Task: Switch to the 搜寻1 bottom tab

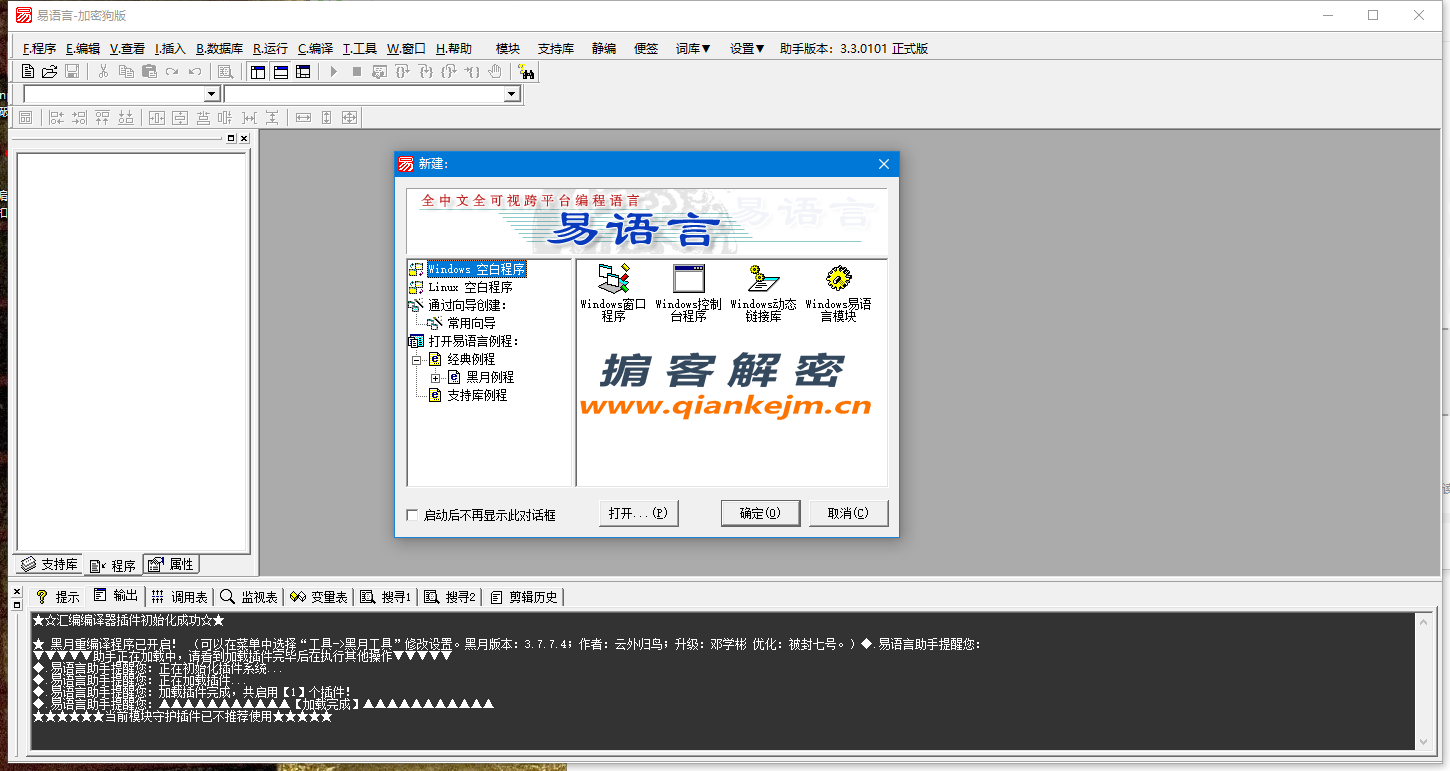Action: 386,597
